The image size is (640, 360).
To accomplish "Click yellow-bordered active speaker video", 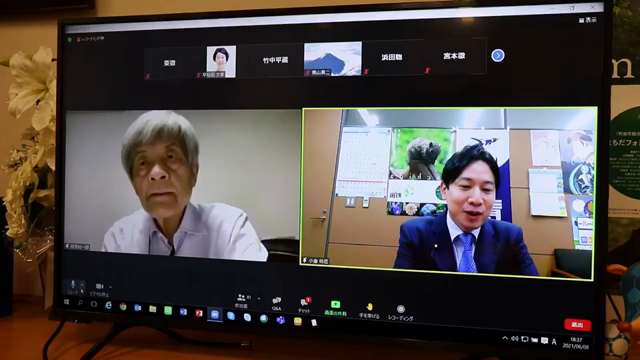I will [448, 194].
